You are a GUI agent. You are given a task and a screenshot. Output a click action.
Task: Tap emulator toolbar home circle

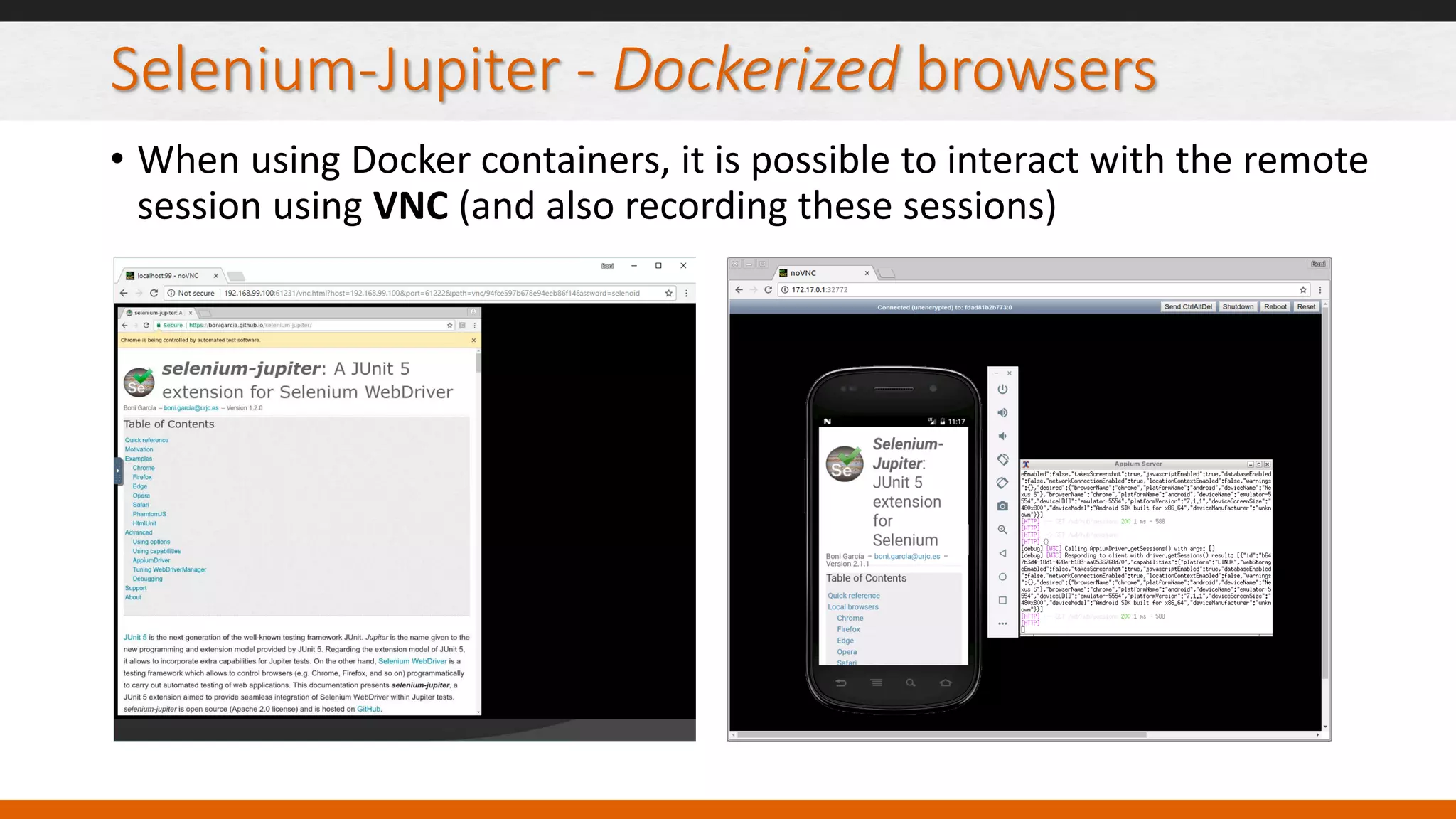1002,577
